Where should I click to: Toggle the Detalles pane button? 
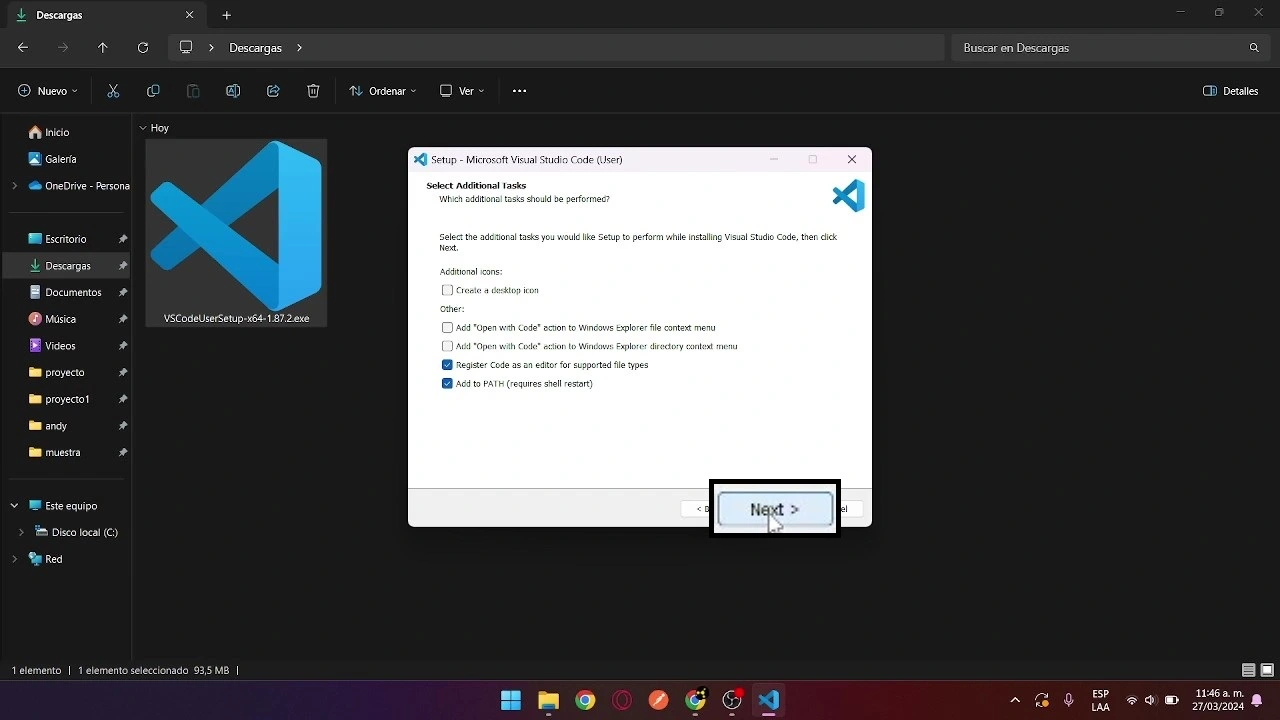(x=1230, y=91)
